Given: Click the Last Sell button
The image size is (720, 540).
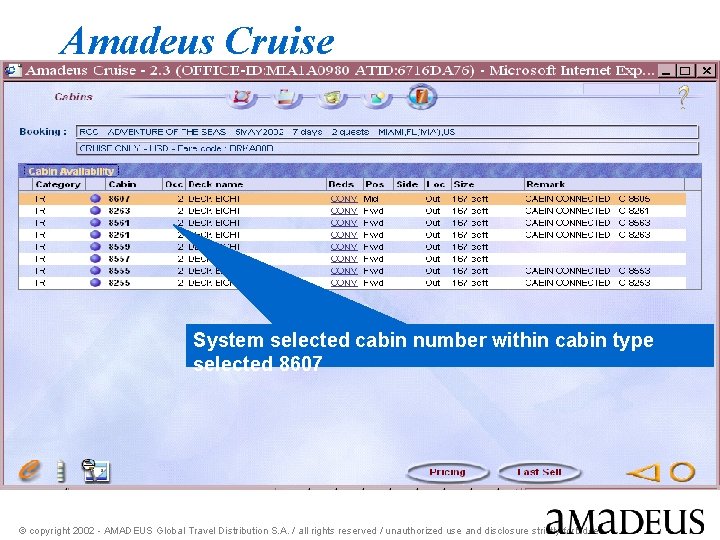Looking at the screenshot, I should point(539,472).
